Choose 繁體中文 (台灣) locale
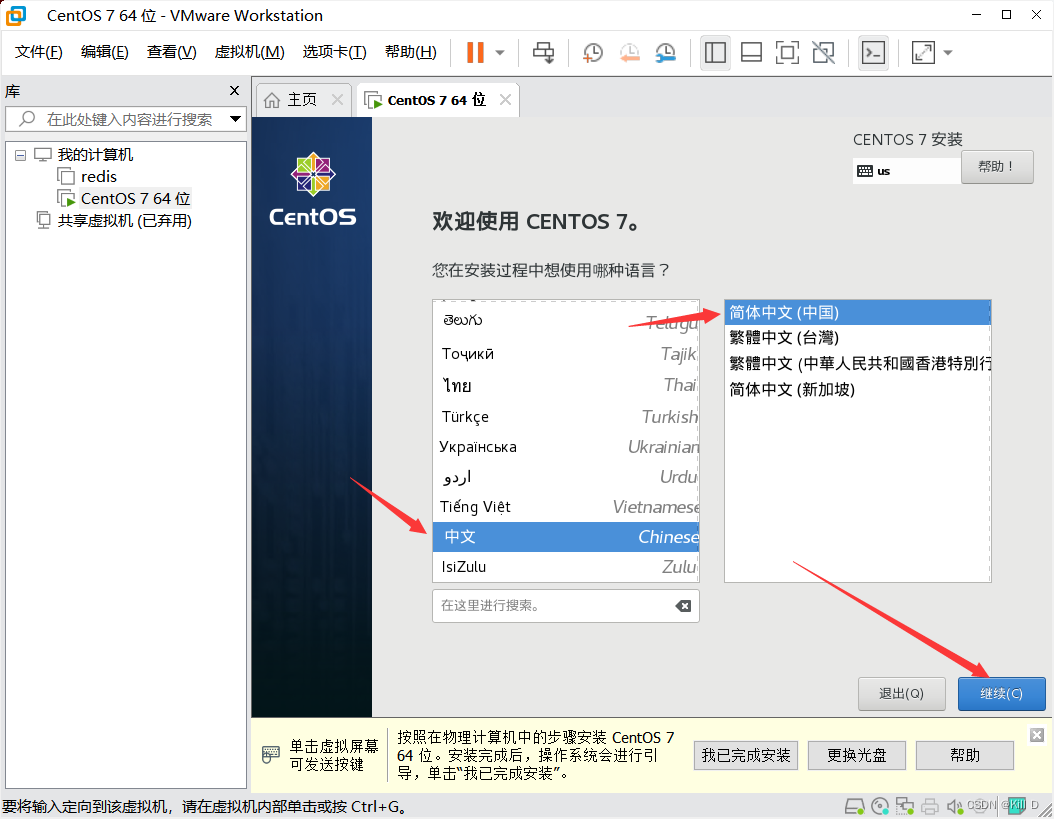The height and width of the screenshot is (819, 1054). coord(858,338)
